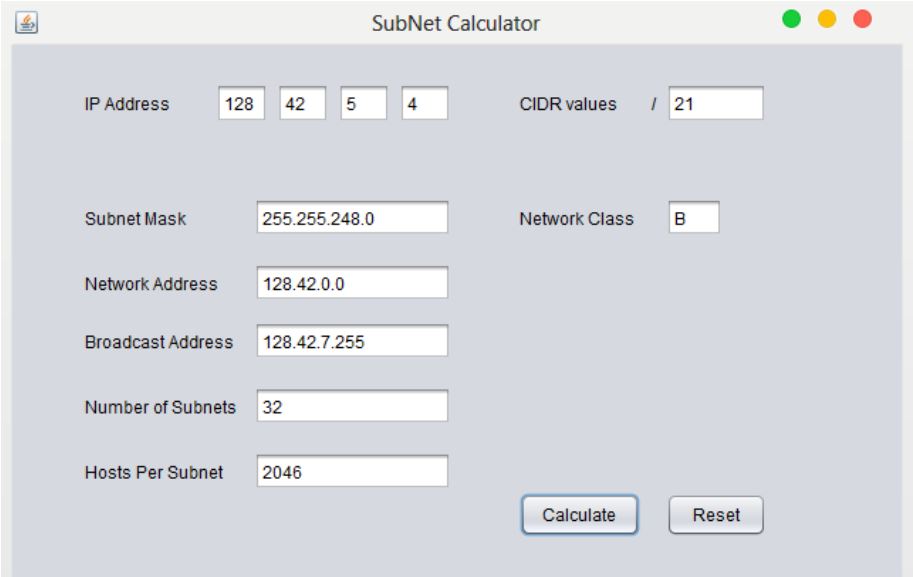
Task: Focus the CIDR values field with 21
Action: pyautogui.click(x=716, y=103)
